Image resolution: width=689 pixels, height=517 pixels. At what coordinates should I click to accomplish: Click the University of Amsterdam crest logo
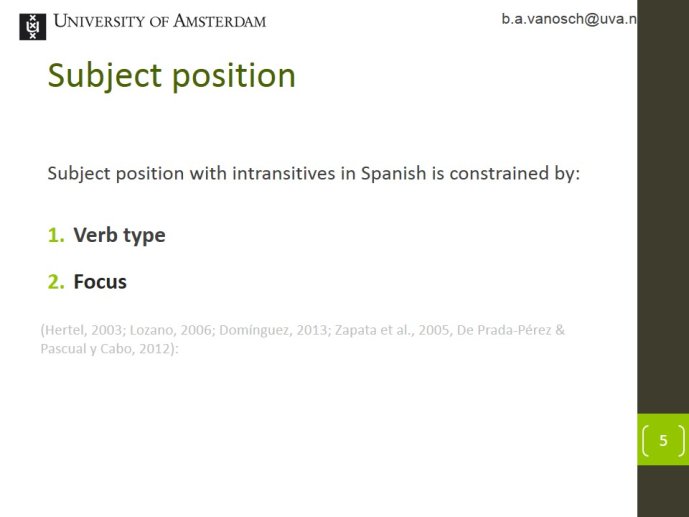(33, 26)
